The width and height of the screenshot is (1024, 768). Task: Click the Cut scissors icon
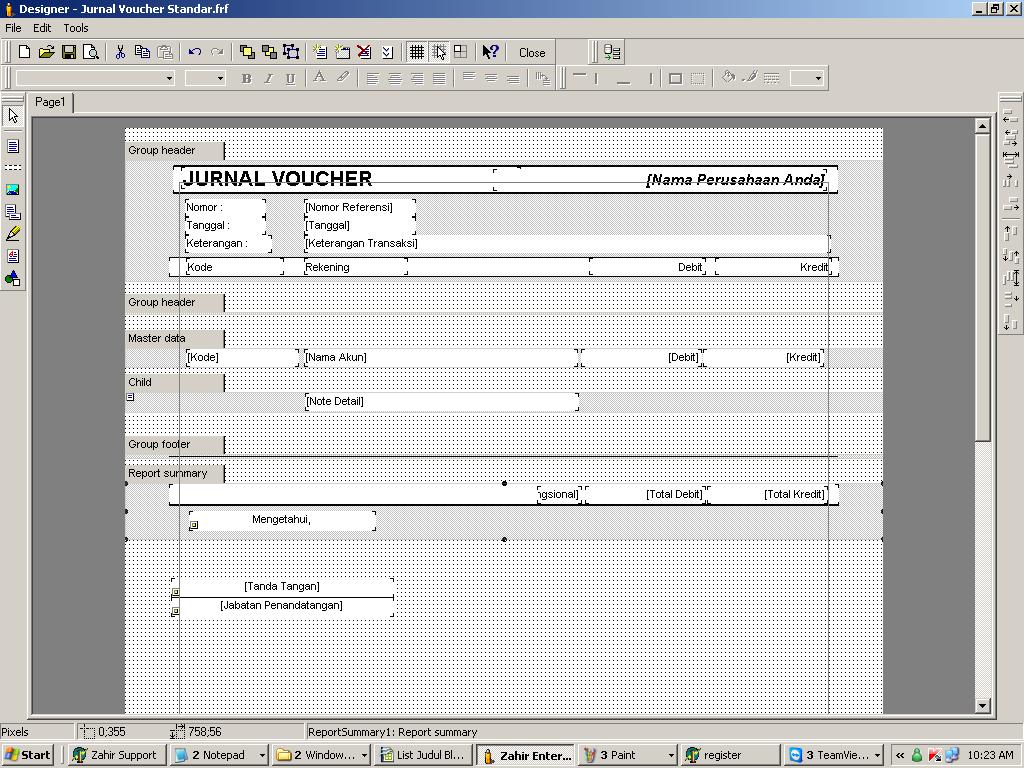(120, 52)
